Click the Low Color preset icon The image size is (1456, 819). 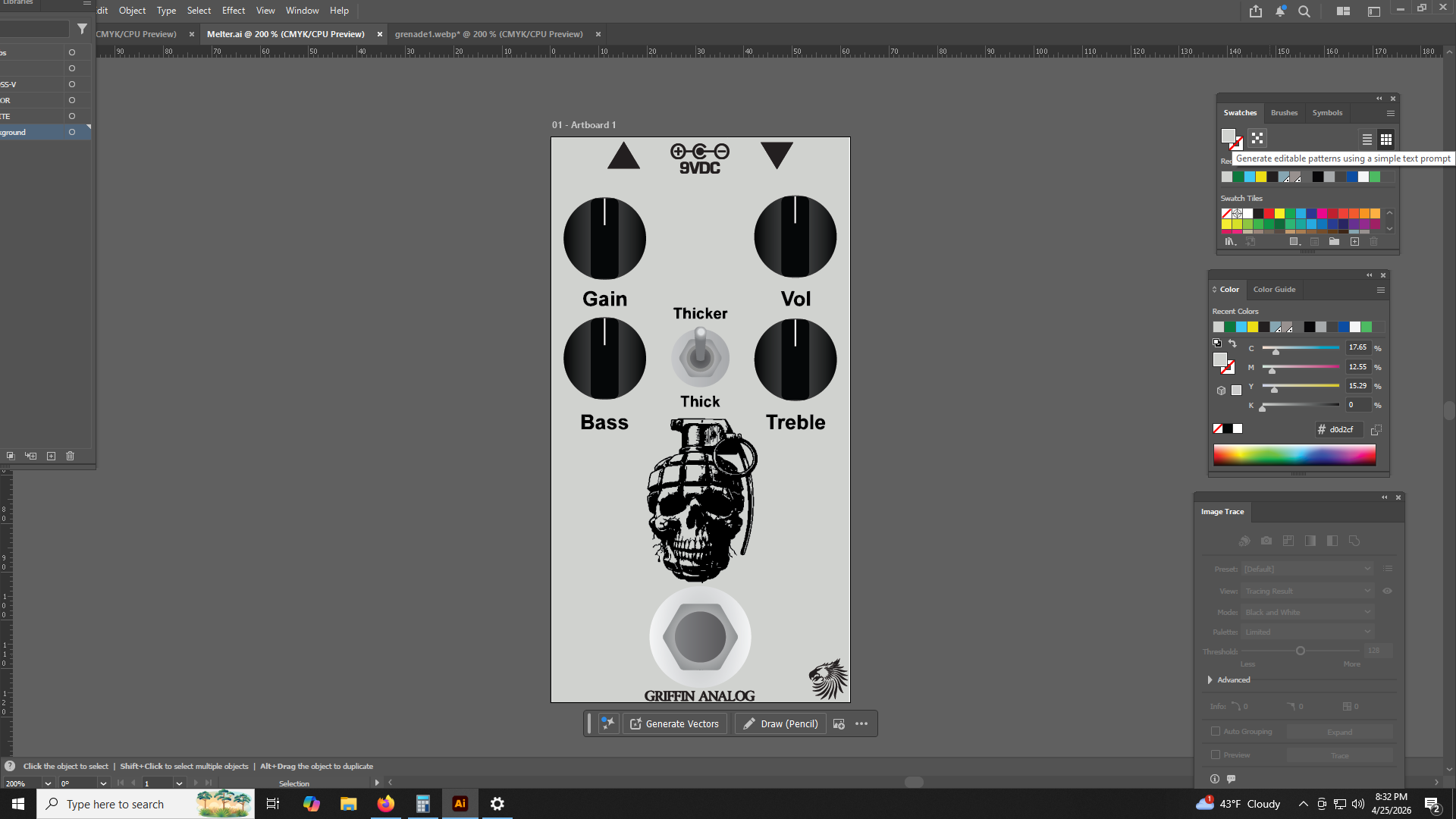pyautogui.click(x=1288, y=541)
